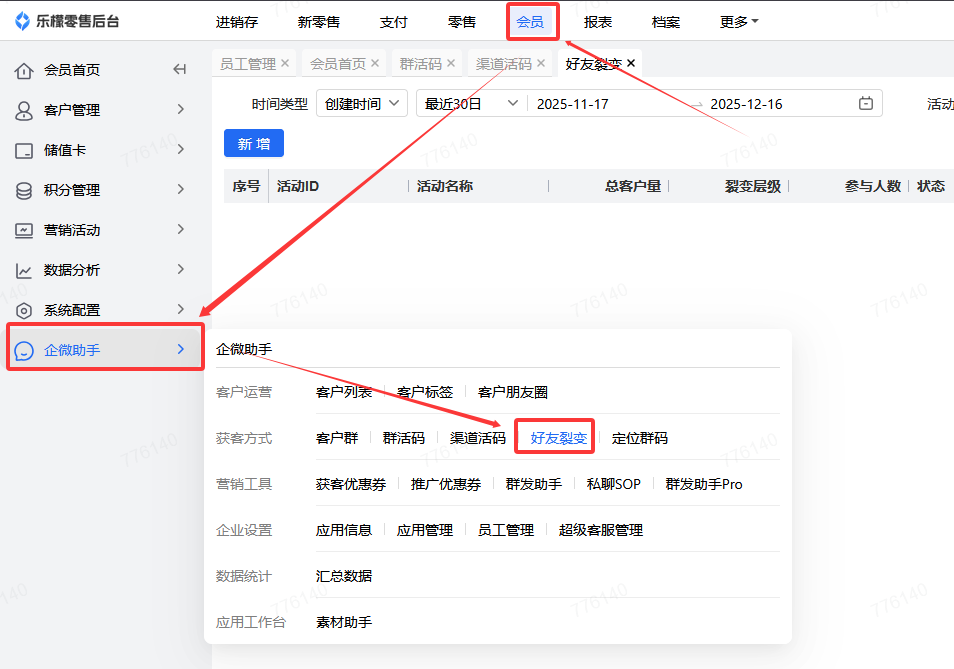Collapse the sidebar with the arrow icon
The width and height of the screenshot is (954, 669).
pos(179,69)
